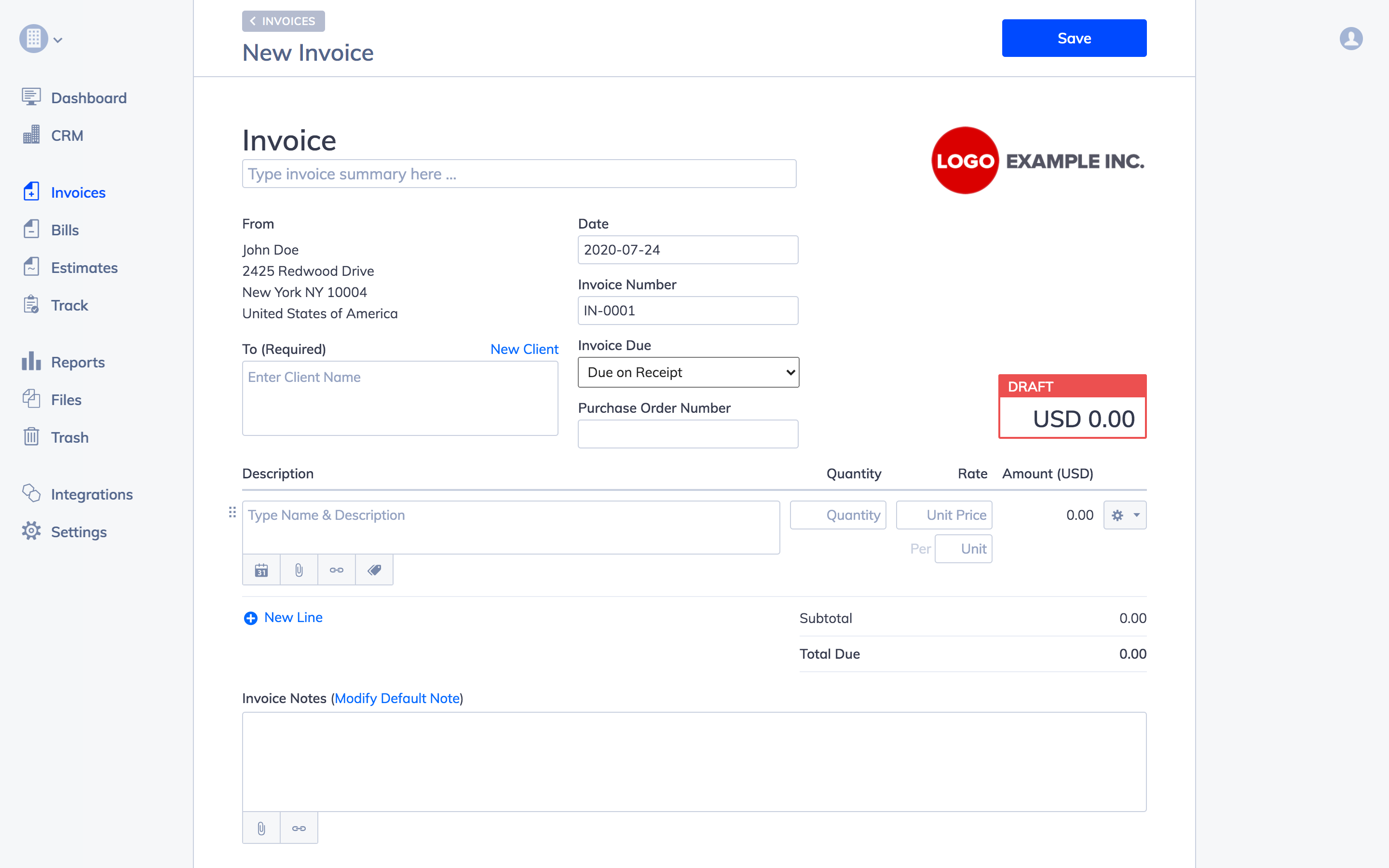Select the Estimates menu item
This screenshot has width=1389, height=868.
coord(84,267)
